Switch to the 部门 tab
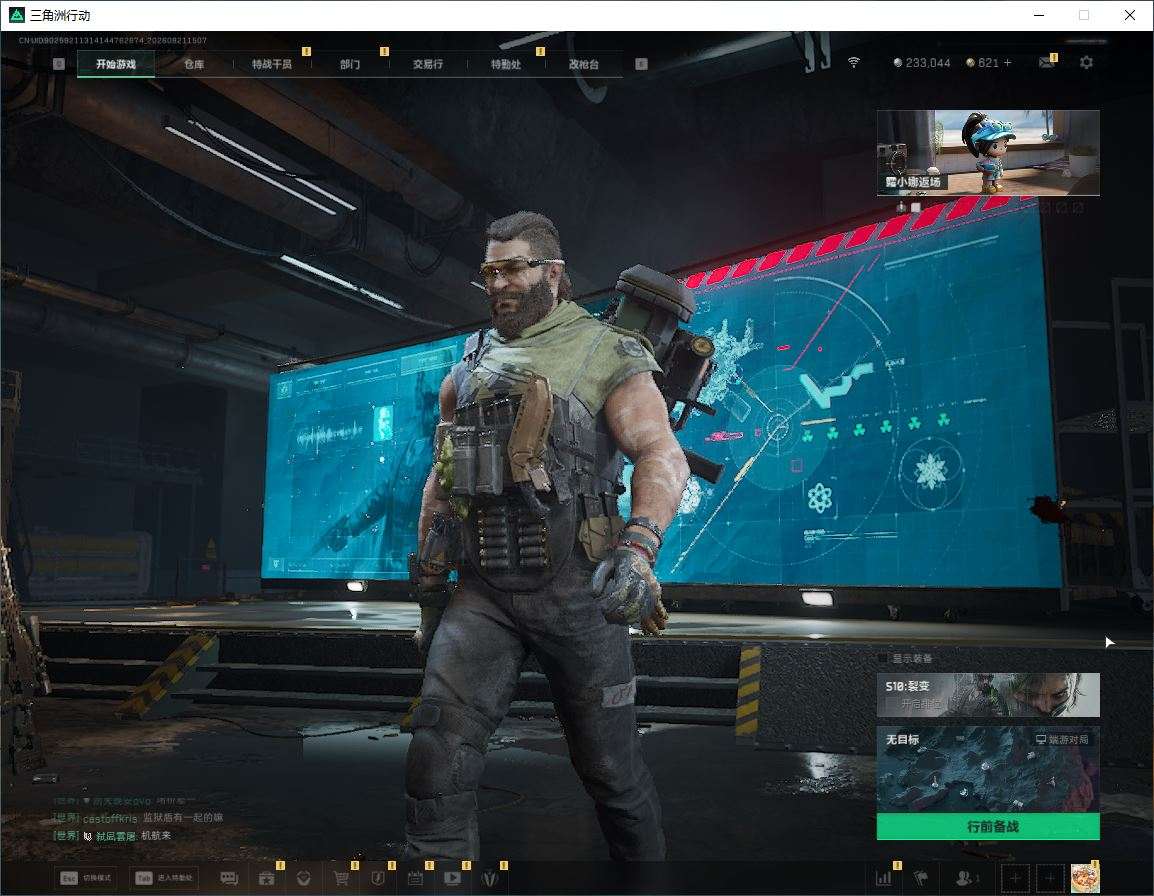Viewport: 1154px width, 896px height. click(350, 64)
